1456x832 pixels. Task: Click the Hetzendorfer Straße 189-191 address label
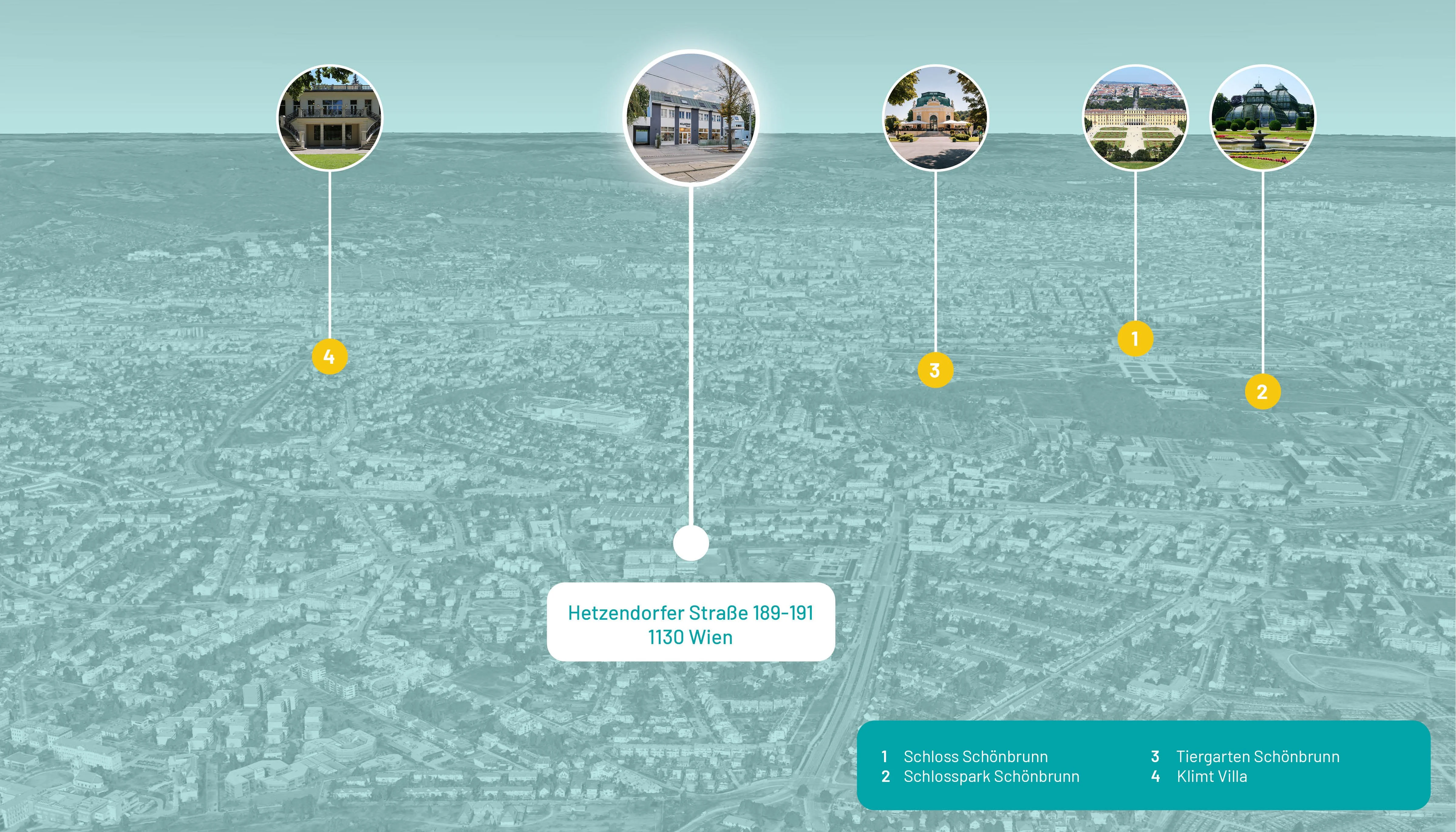point(690,613)
